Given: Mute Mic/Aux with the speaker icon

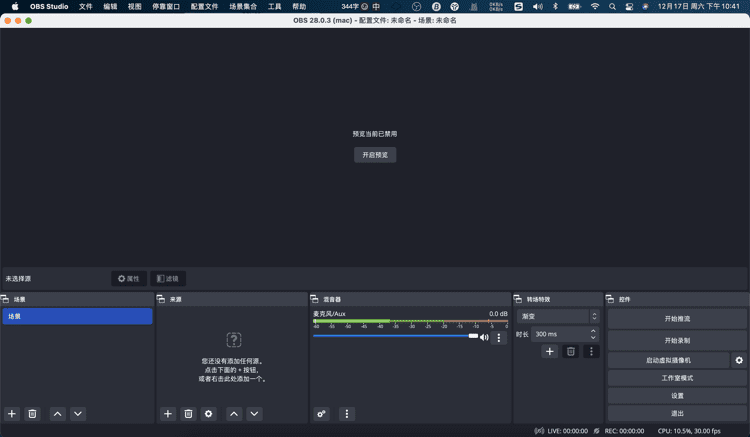Looking at the screenshot, I should point(484,337).
